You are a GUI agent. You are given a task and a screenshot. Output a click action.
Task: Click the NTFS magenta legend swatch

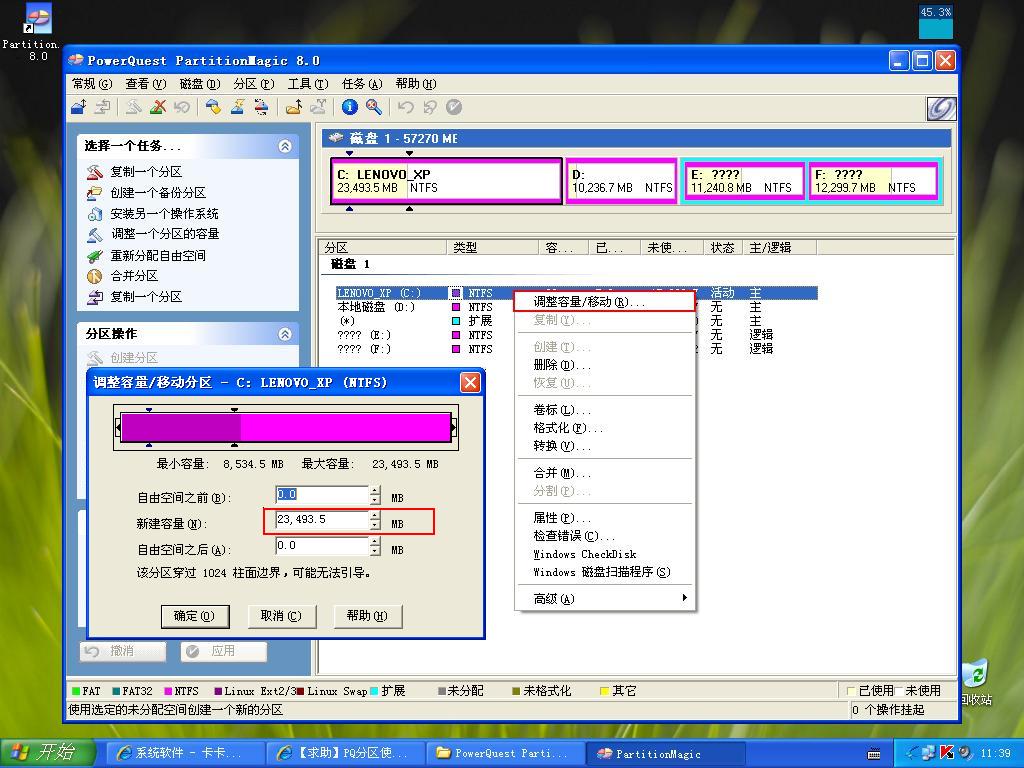[168, 691]
